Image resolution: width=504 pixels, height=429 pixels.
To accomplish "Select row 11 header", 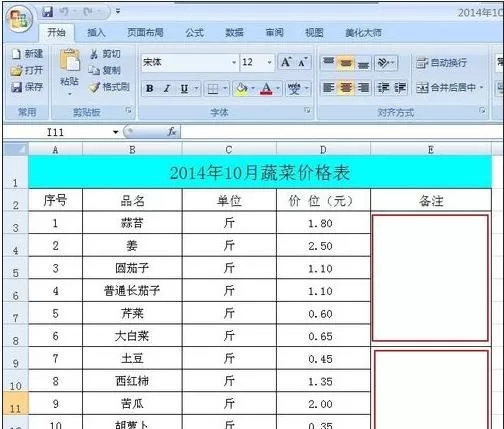I will pyautogui.click(x=15, y=404).
